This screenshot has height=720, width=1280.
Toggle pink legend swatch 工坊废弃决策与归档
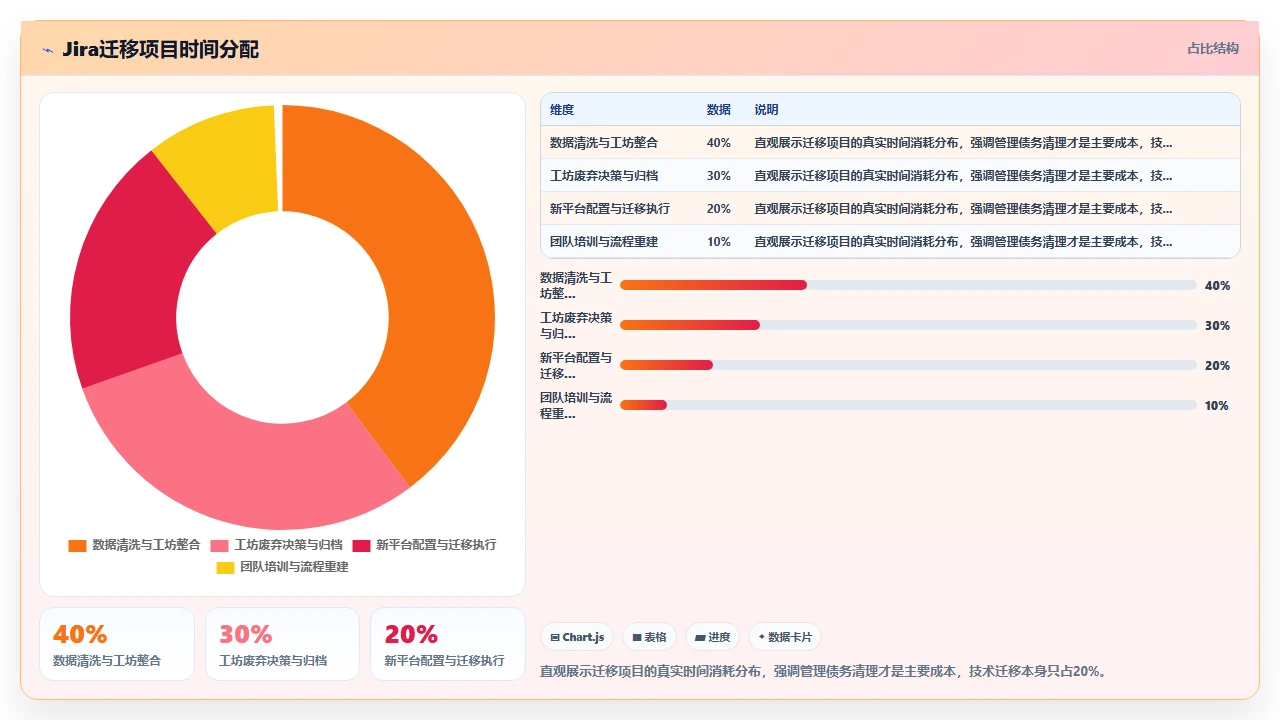(x=220, y=545)
